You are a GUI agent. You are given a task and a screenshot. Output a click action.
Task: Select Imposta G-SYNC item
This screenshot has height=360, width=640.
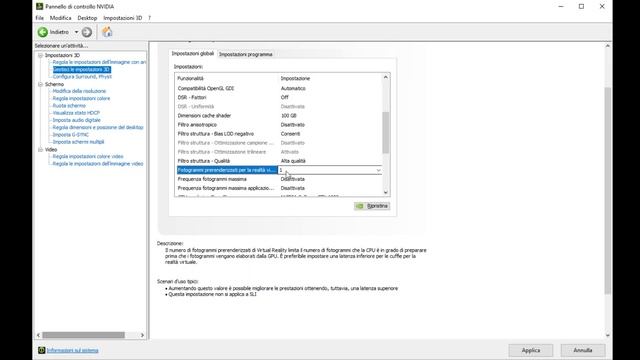pos(70,135)
